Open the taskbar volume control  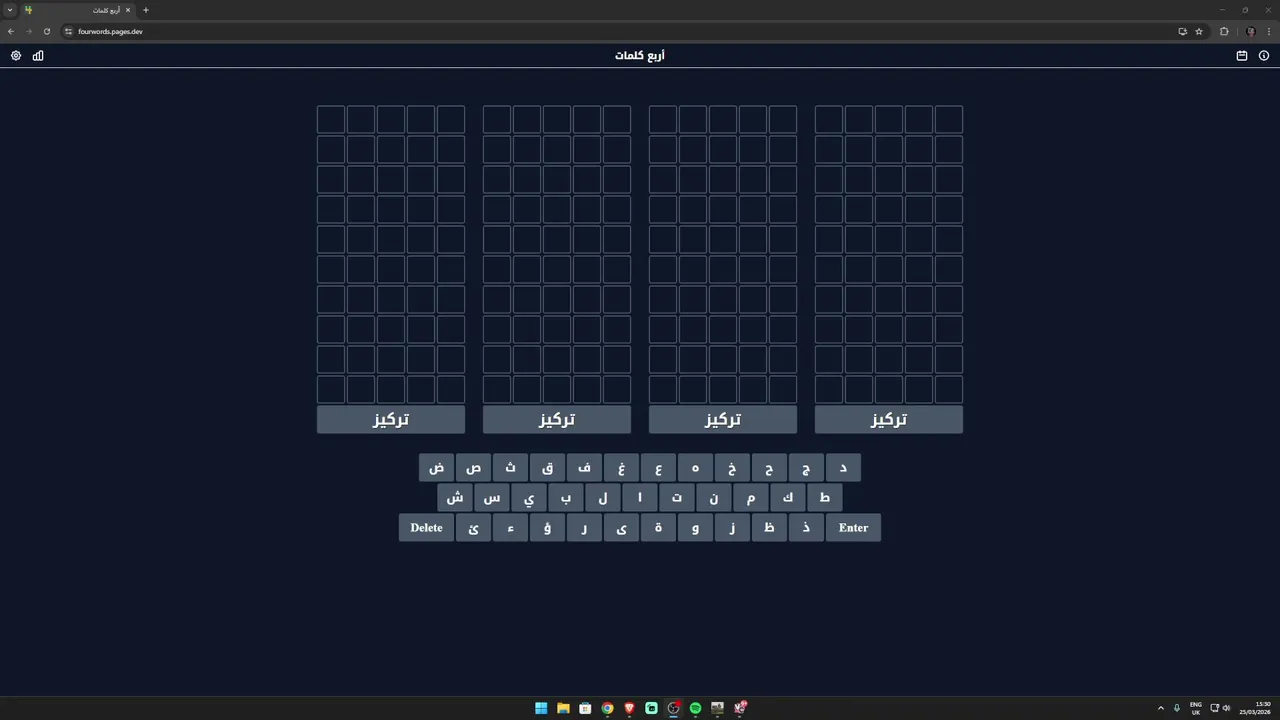click(x=1226, y=708)
